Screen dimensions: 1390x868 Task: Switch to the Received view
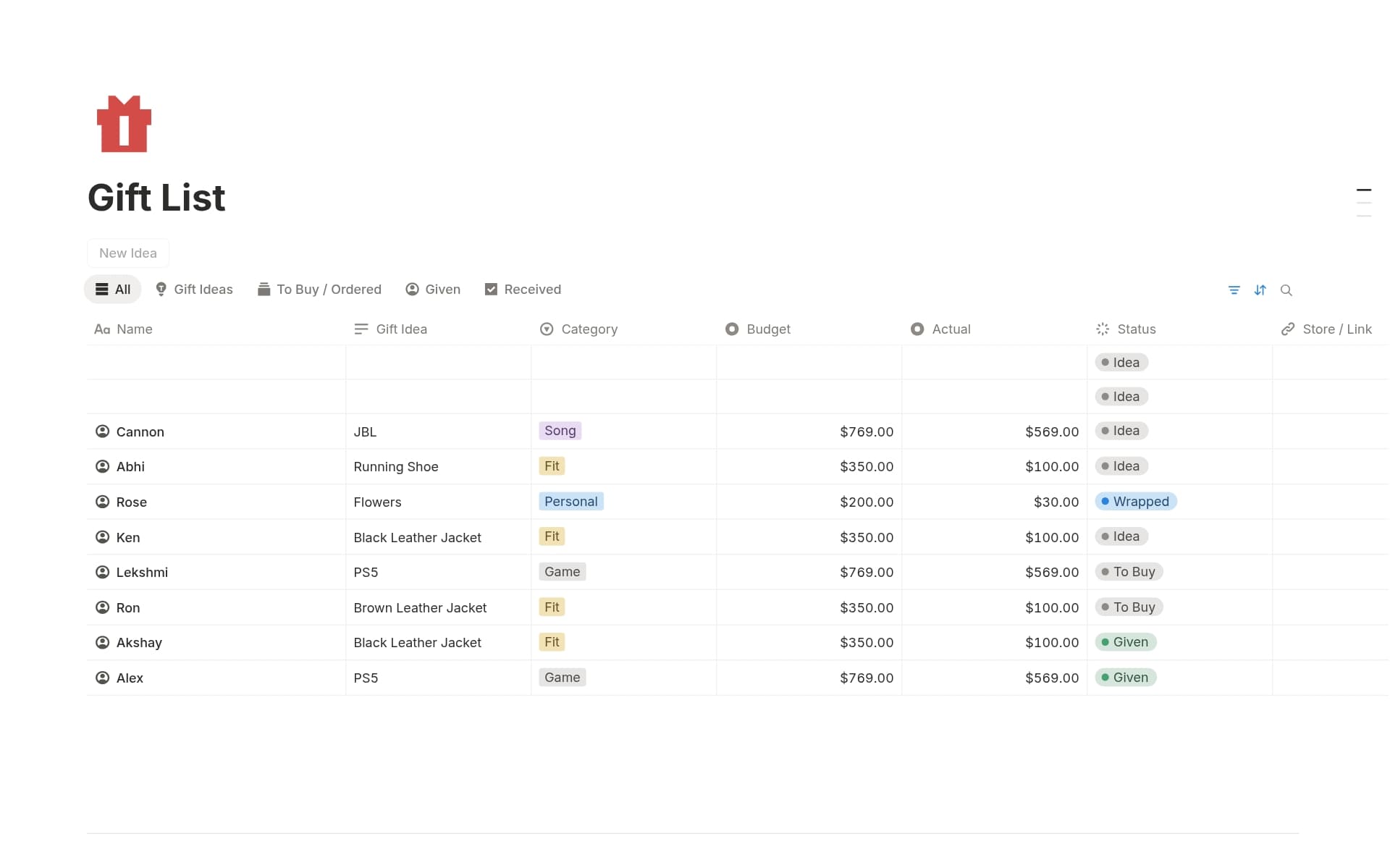pyautogui.click(x=523, y=289)
